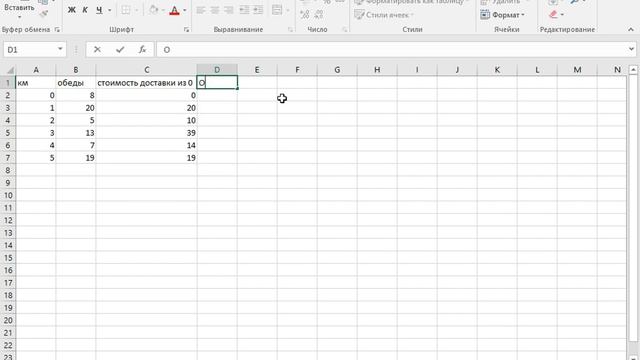Click into the formula bar
The width and height of the screenshot is (640, 360).
click(392, 49)
